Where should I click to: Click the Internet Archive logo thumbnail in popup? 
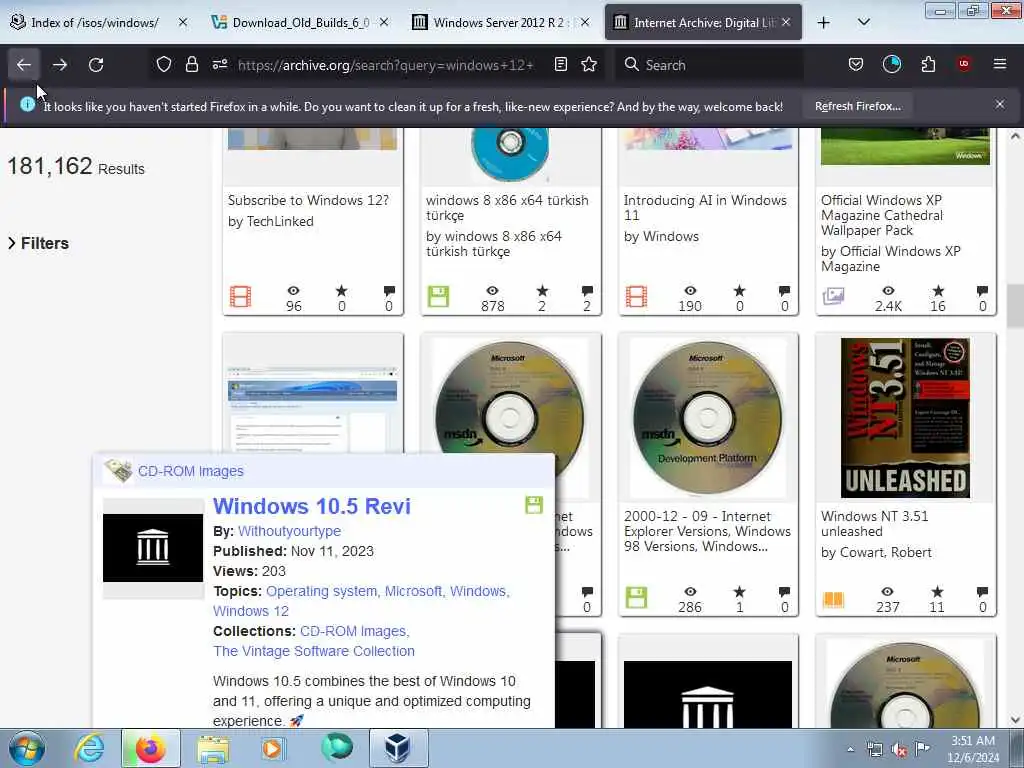point(153,548)
